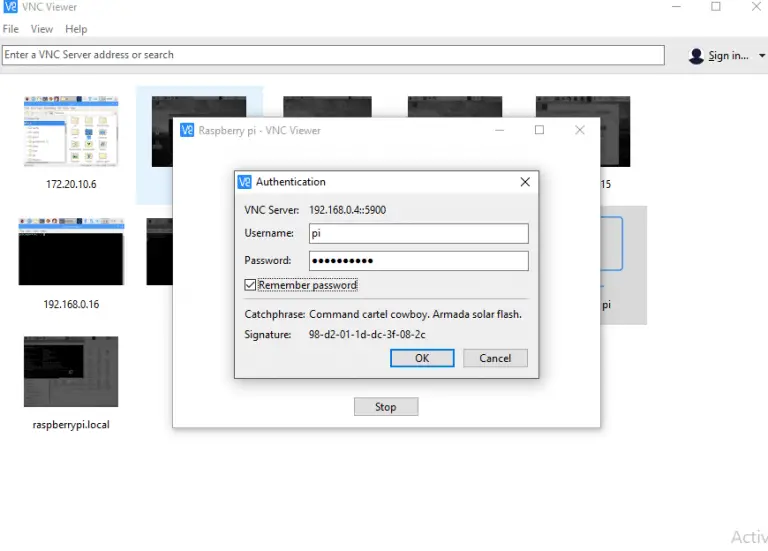The width and height of the screenshot is (768, 551).
Task: Click the 192.168.0.4::5900 server address text
Action: (x=347, y=210)
